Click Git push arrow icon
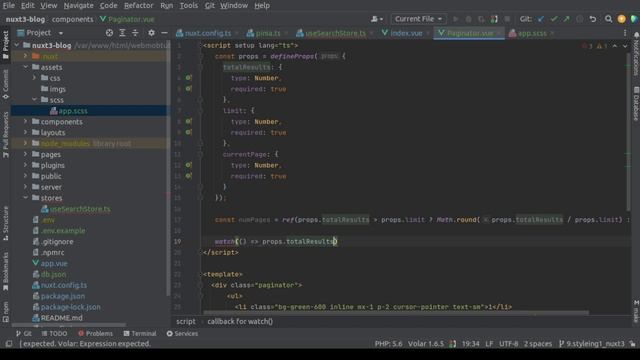The image size is (640, 360). point(567,19)
